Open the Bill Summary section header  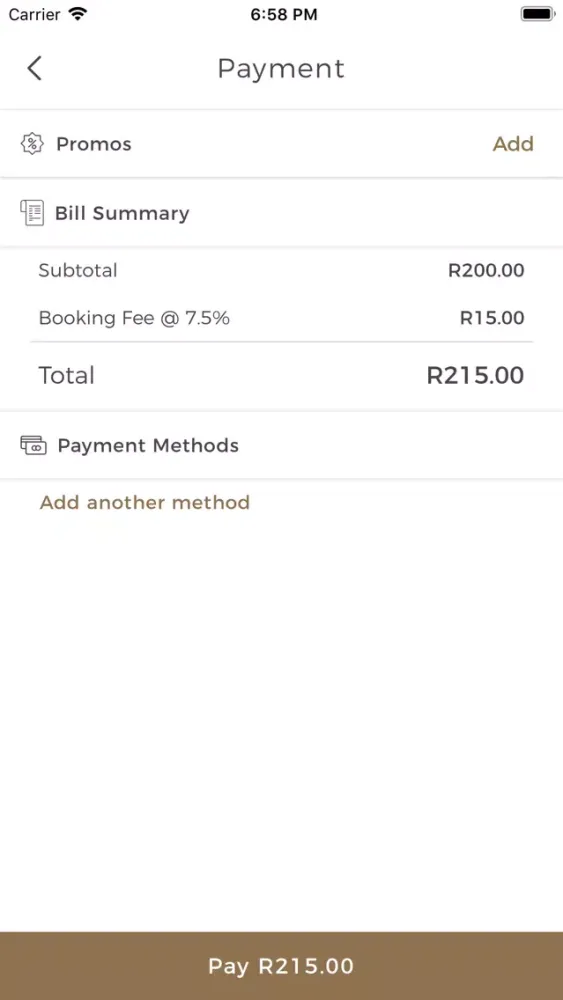tap(281, 213)
